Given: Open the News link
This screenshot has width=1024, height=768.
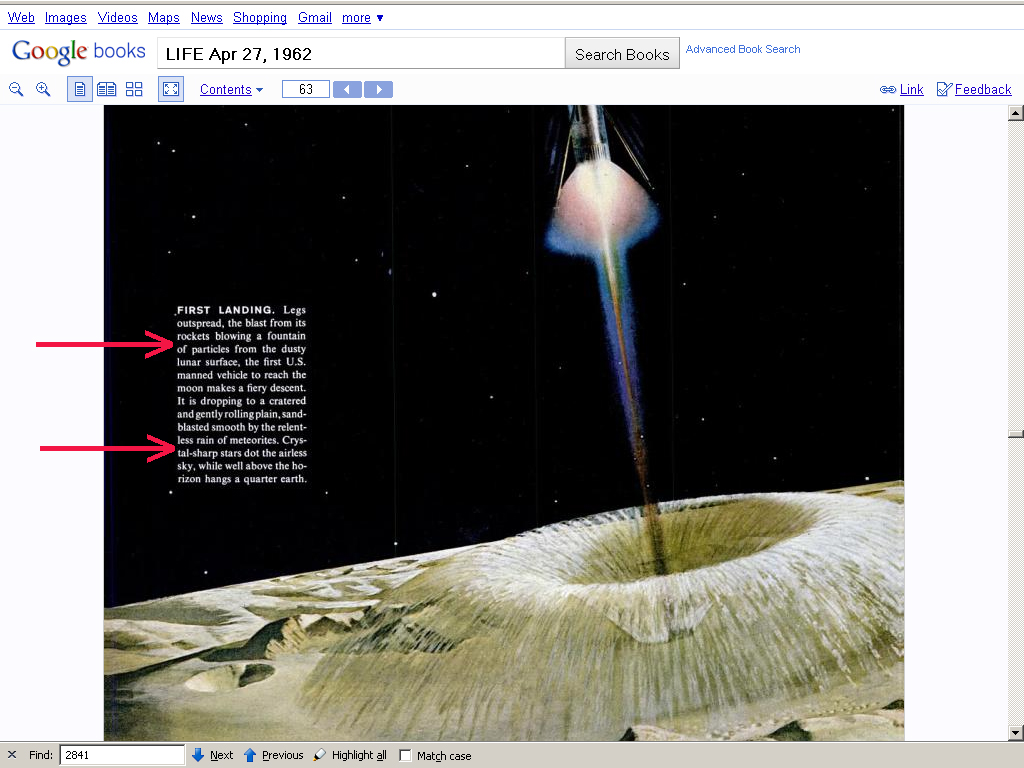Looking at the screenshot, I should click(206, 18).
